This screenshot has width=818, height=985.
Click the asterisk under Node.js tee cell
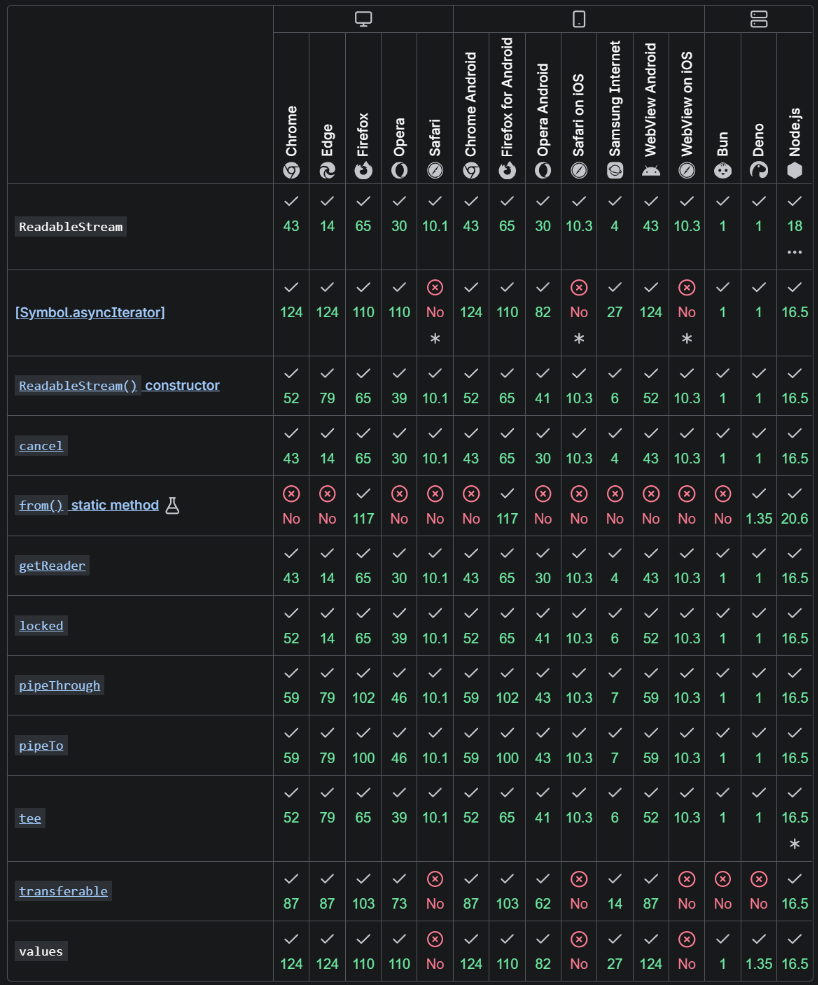tap(795, 844)
